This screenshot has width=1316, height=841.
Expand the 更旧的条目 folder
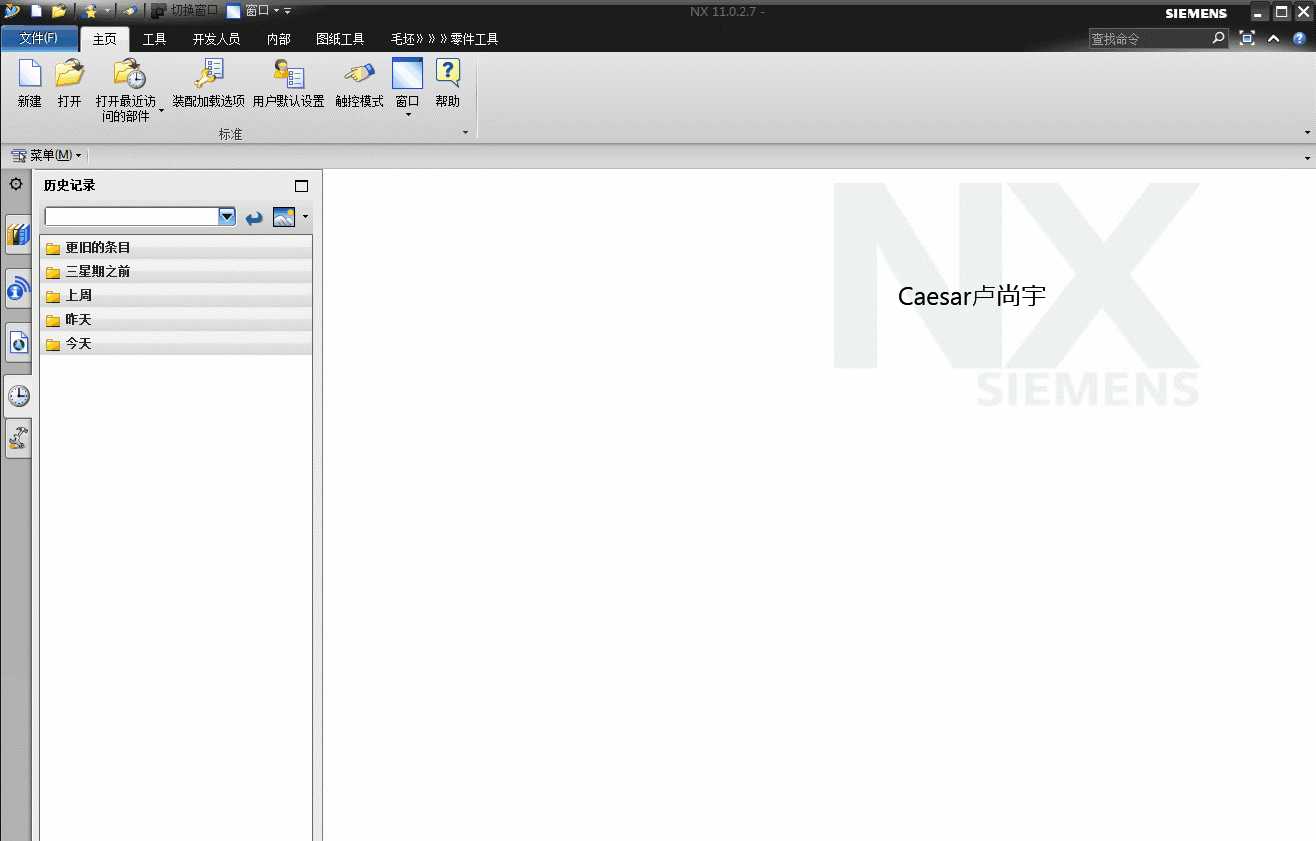(176, 248)
